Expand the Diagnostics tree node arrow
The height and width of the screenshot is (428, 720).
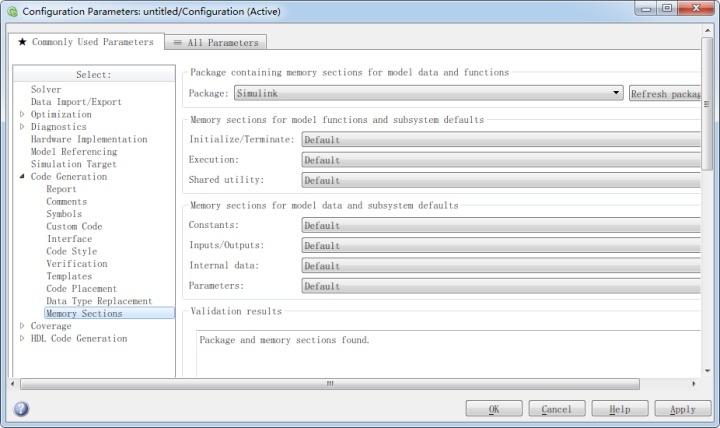tap(22, 126)
